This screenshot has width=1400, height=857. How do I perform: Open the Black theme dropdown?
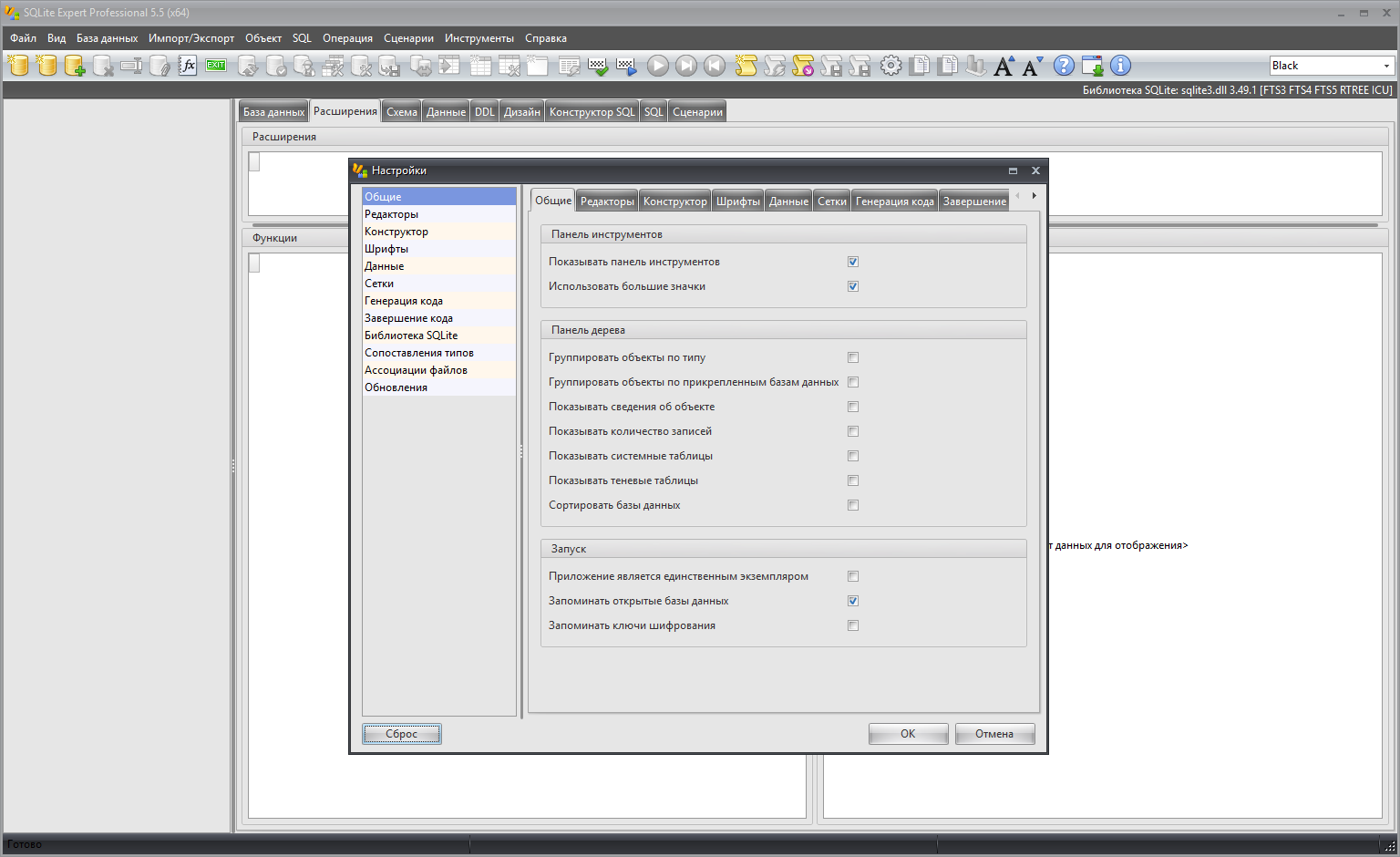(1386, 66)
